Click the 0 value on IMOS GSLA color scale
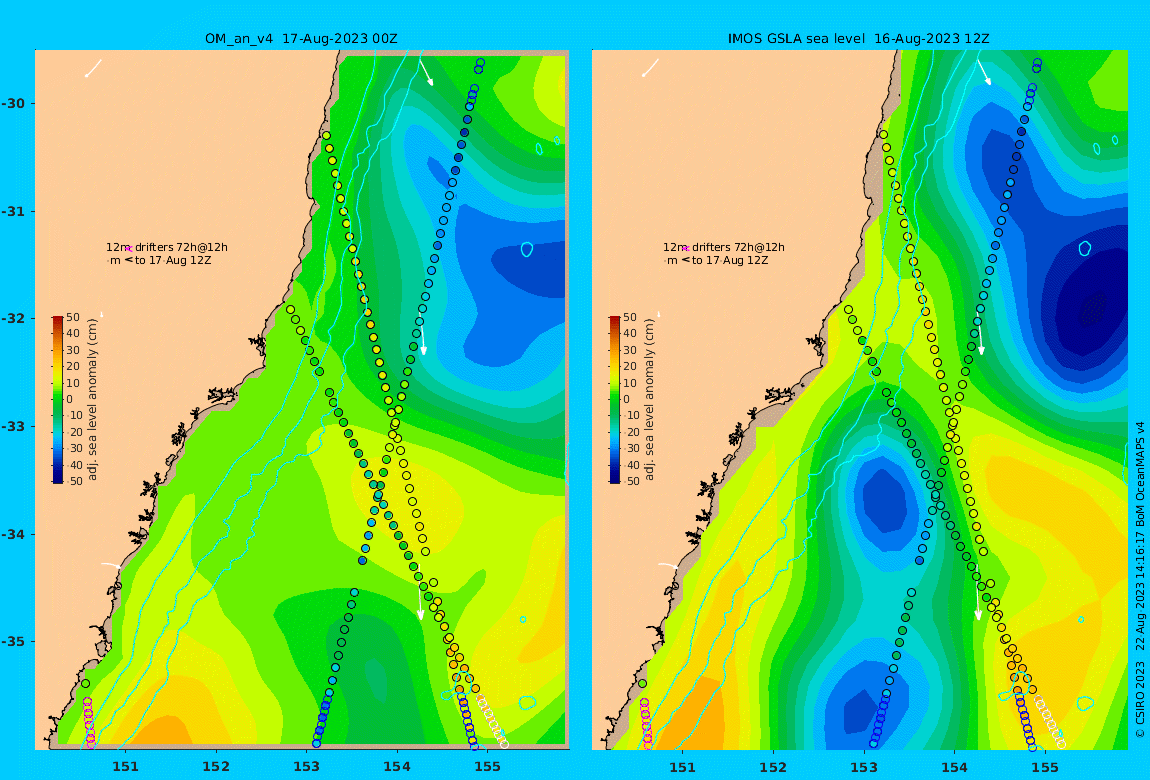 (627, 400)
